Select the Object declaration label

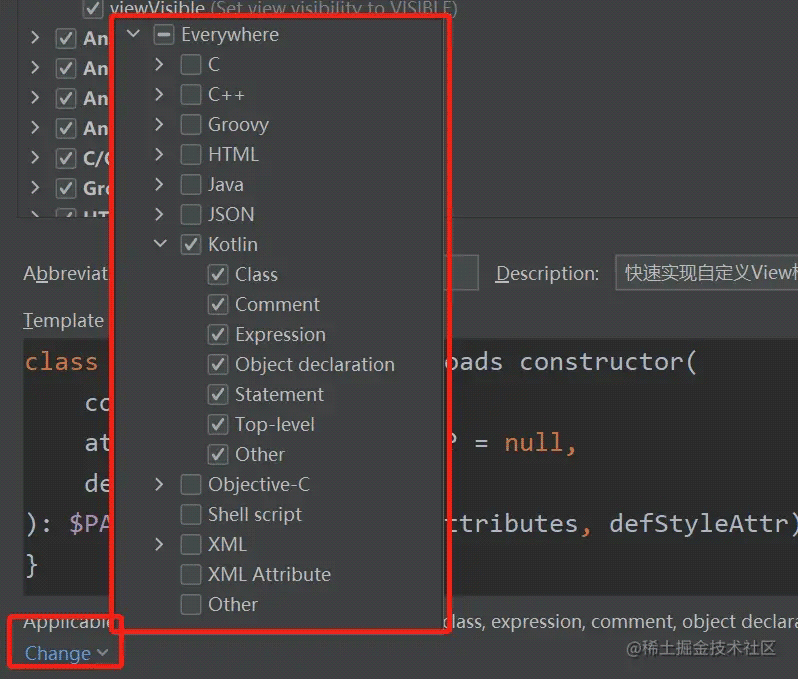[x=314, y=364]
